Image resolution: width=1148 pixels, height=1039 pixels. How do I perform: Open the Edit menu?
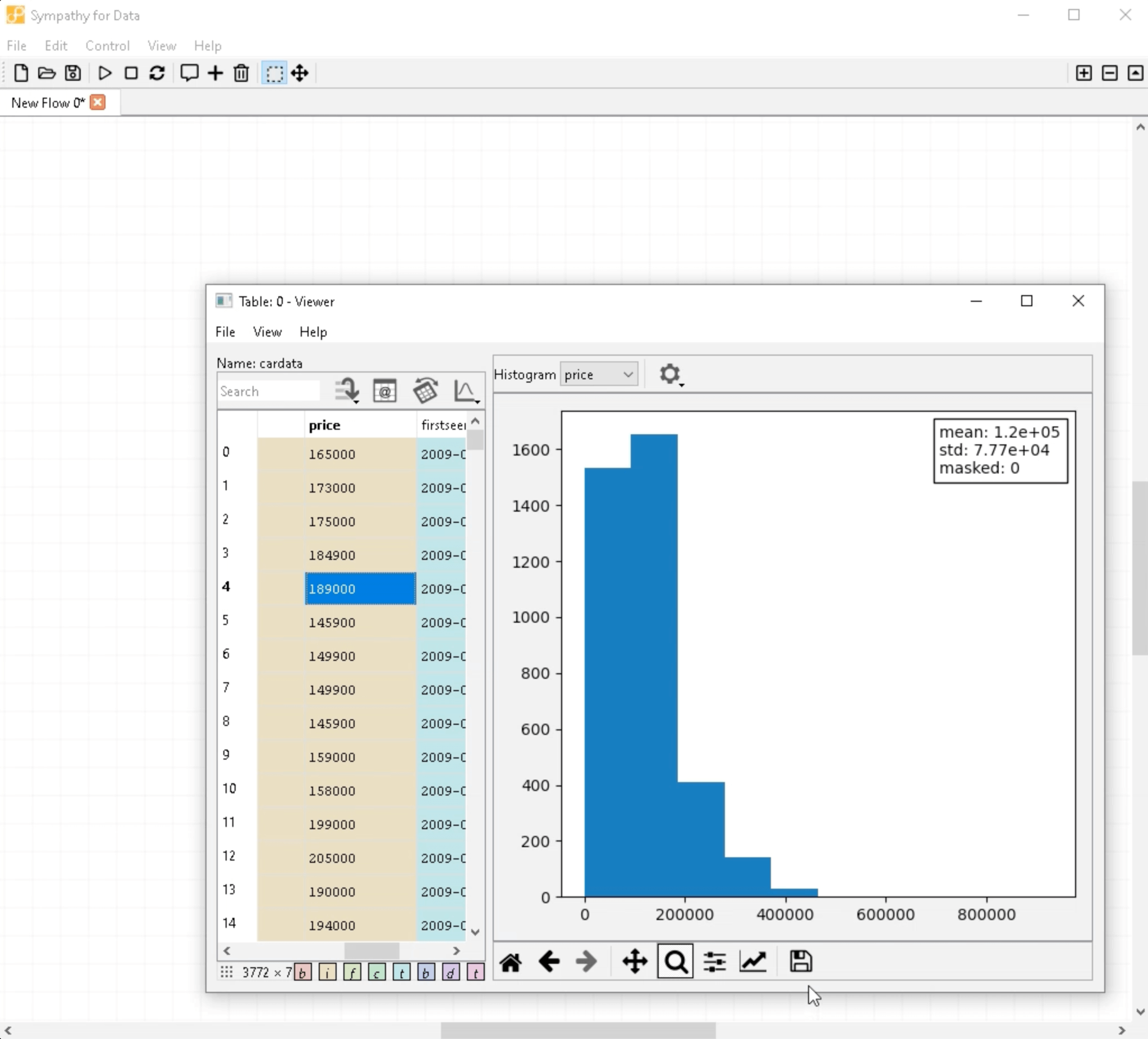coord(56,45)
